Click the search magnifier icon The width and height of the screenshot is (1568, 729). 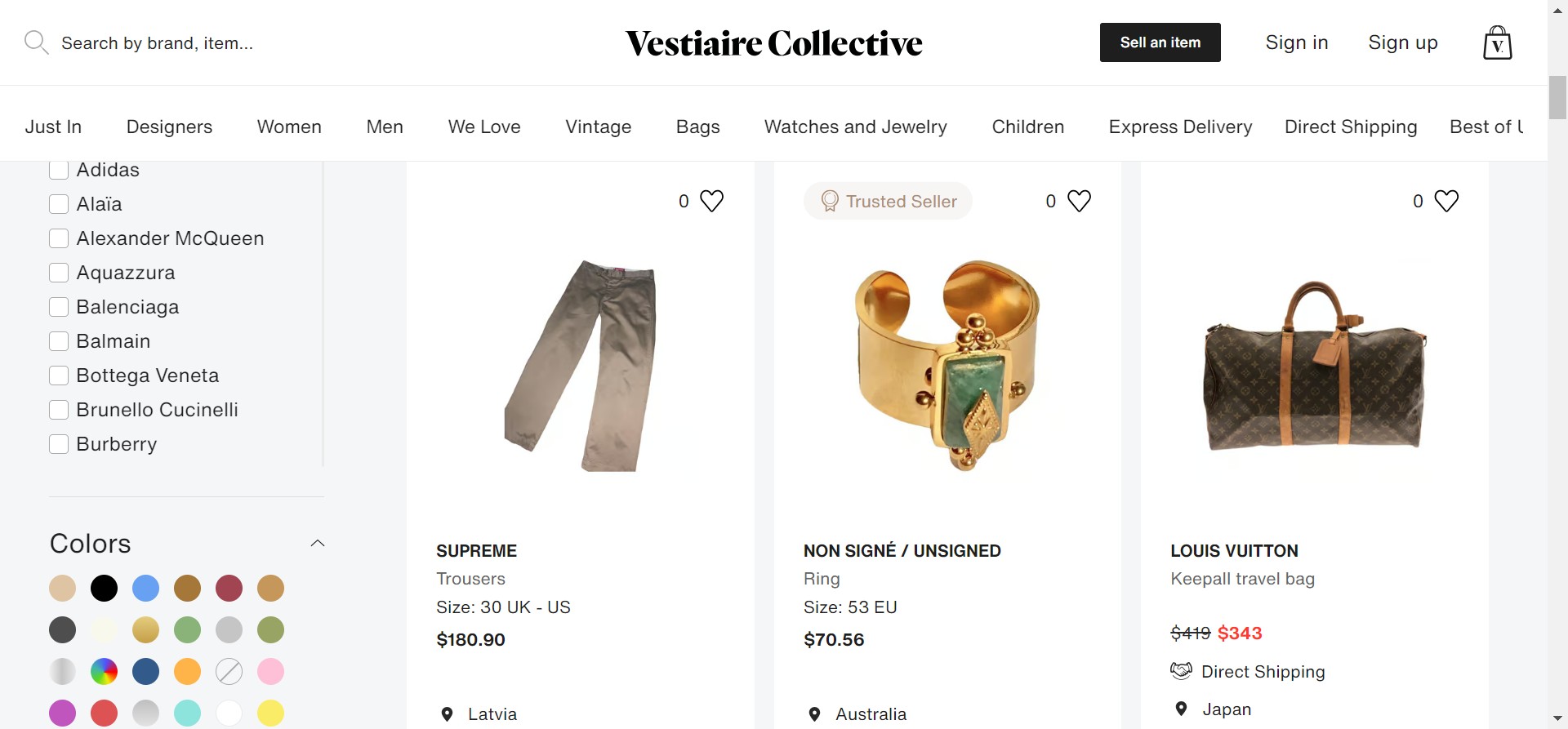[x=36, y=42]
